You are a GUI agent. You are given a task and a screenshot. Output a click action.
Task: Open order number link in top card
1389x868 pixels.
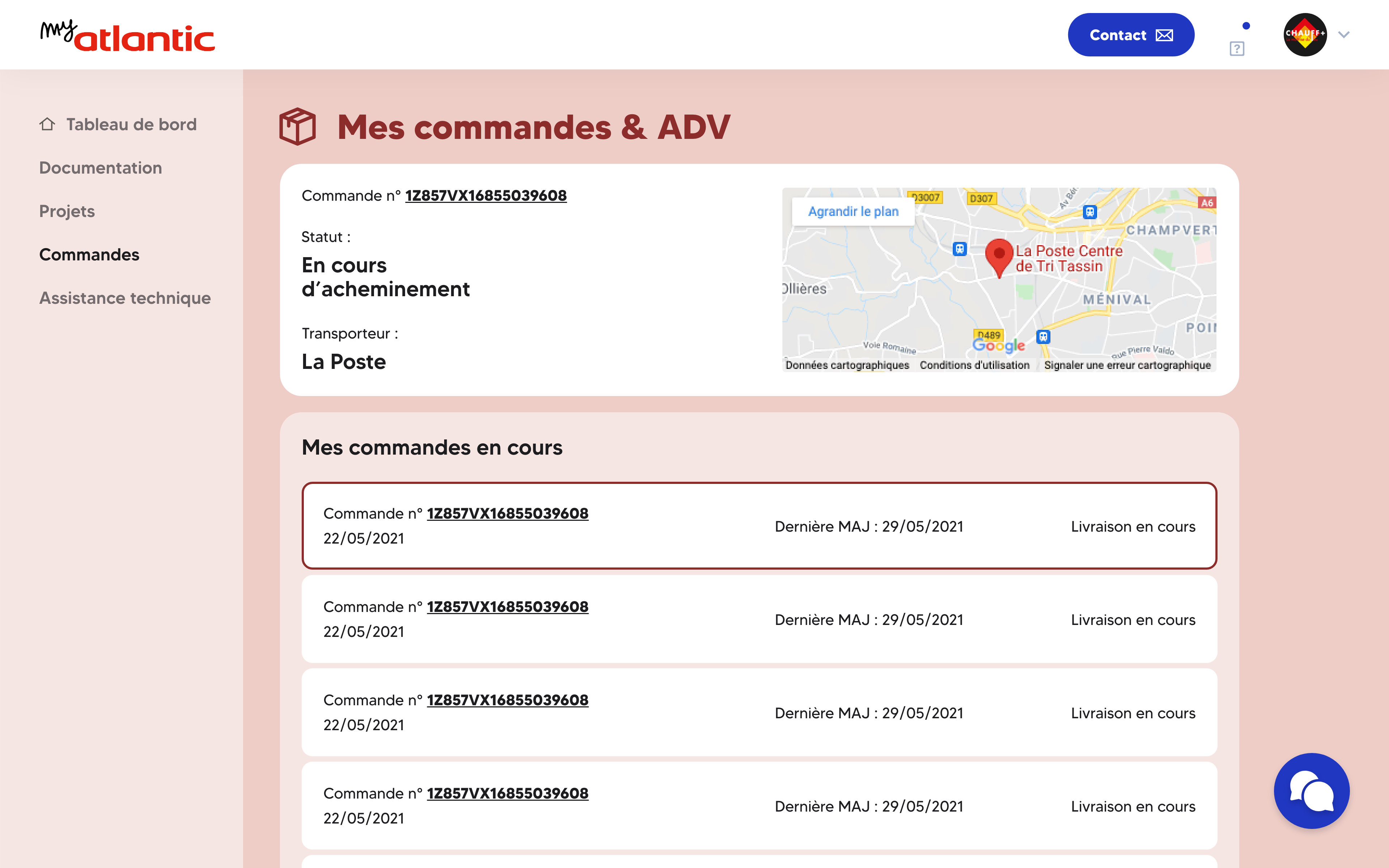click(485, 196)
